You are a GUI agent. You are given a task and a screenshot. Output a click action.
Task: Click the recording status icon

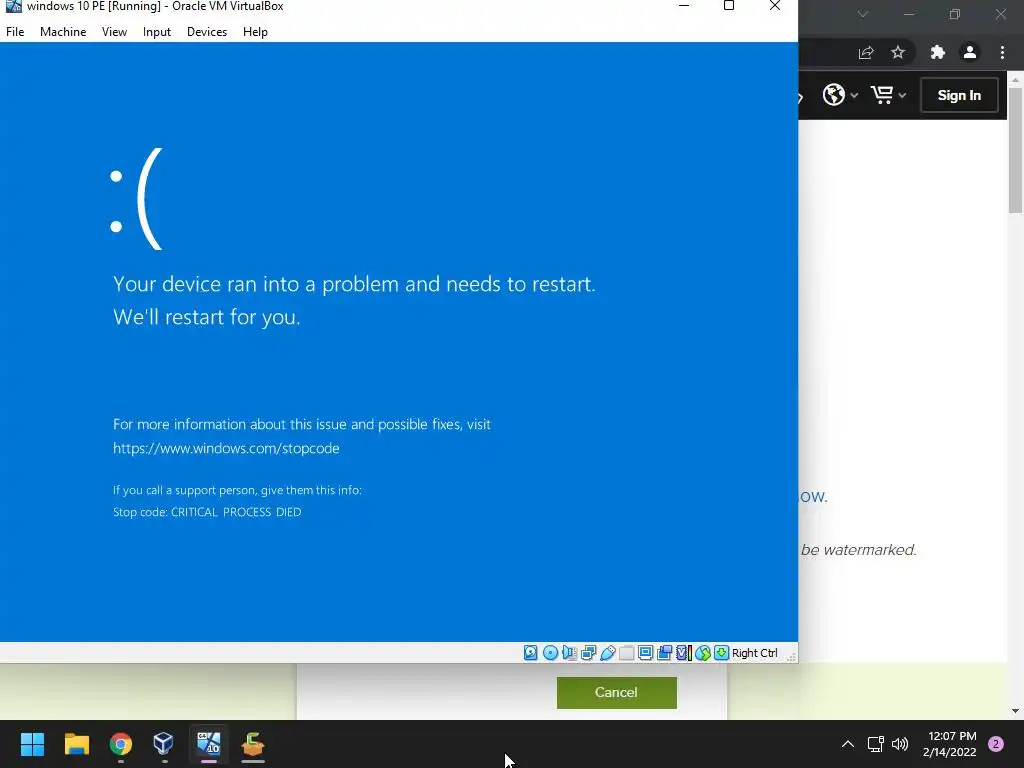point(664,652)
